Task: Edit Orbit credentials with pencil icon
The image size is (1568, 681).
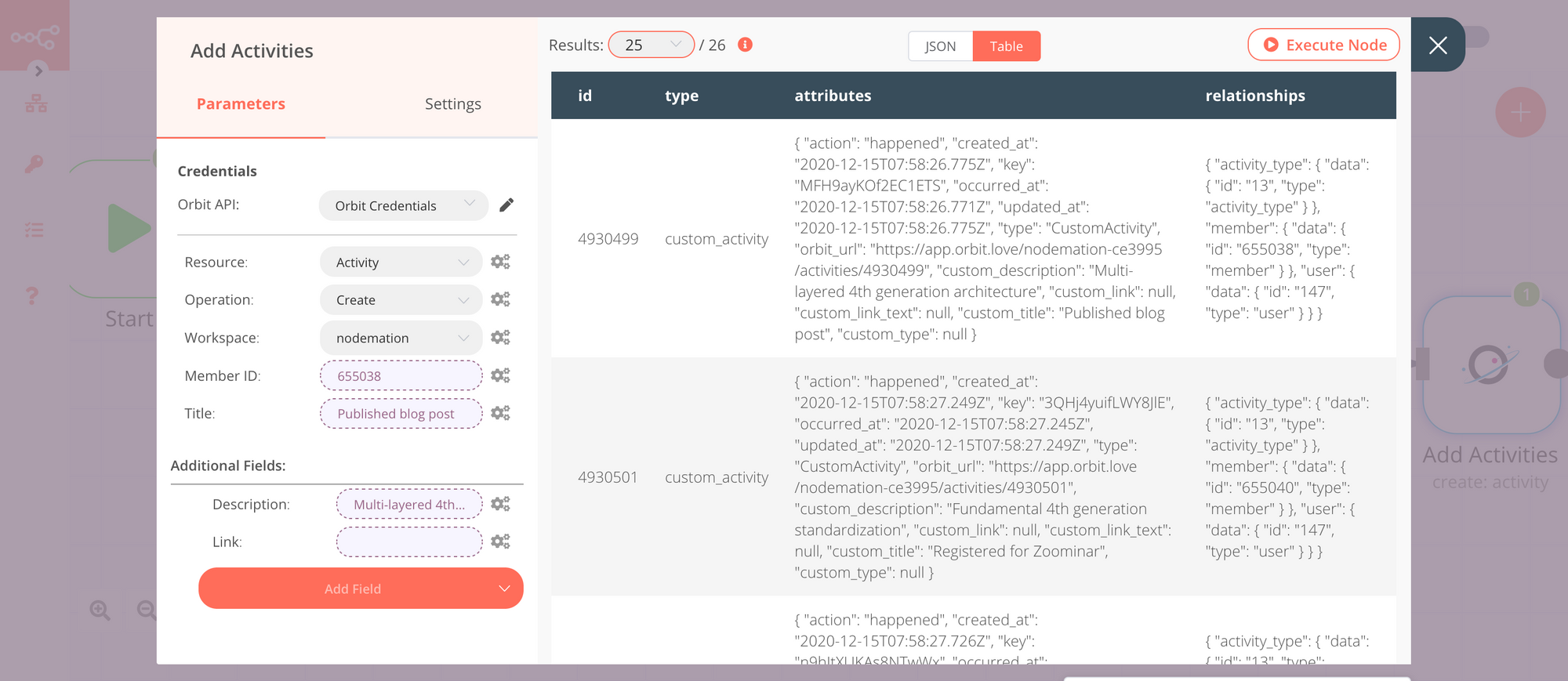Action: [x=506, y=205]
